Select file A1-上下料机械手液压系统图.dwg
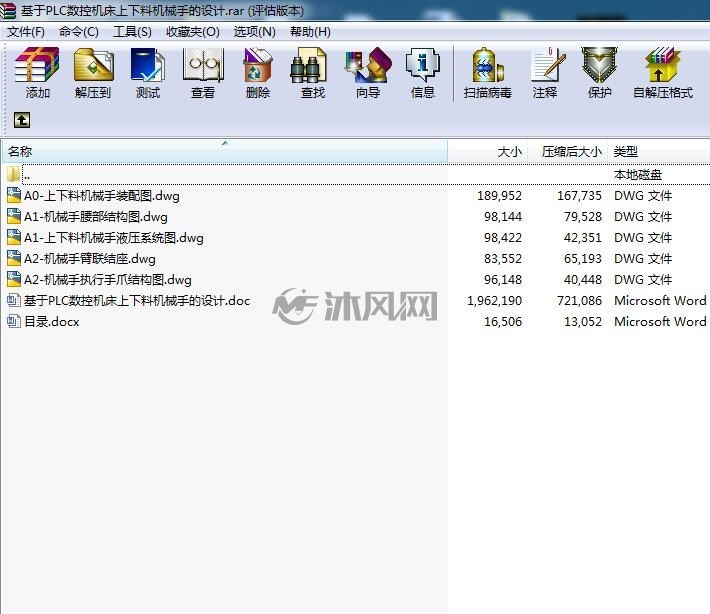This screenshot has width=710, height=614. [x=114, y=238]
